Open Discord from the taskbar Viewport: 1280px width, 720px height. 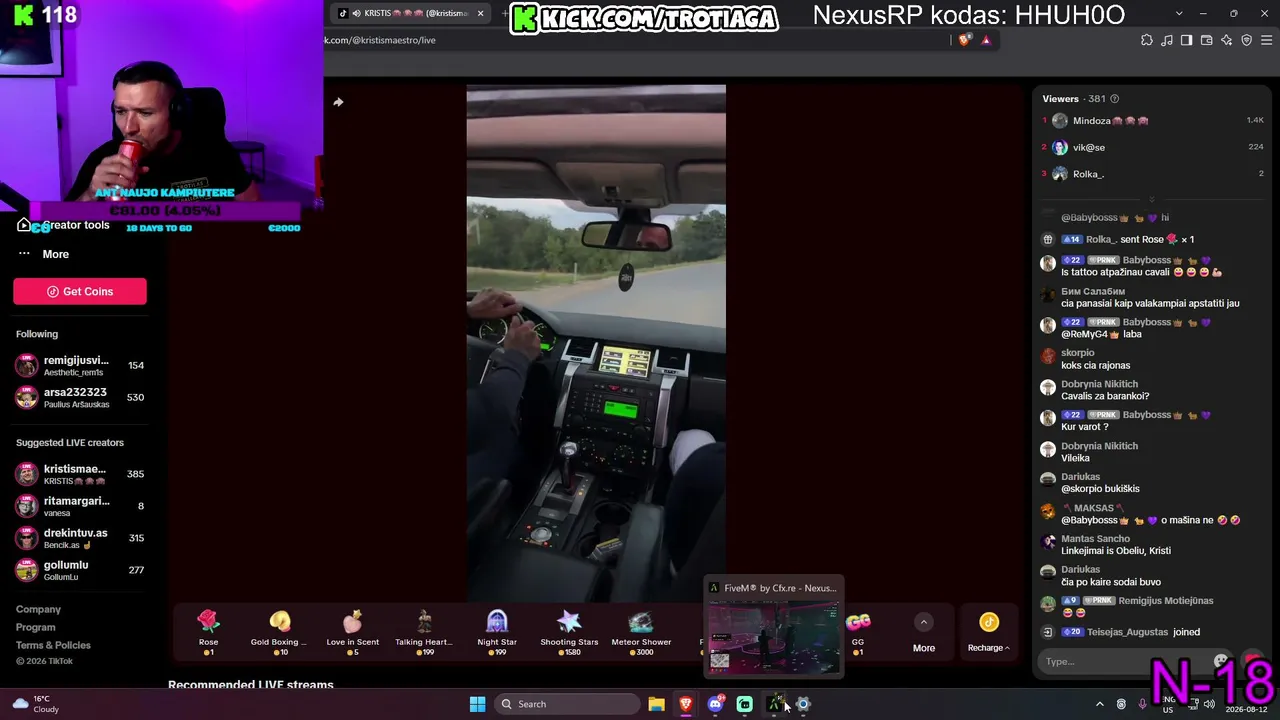pyautogui.click(x=715, y=704)
